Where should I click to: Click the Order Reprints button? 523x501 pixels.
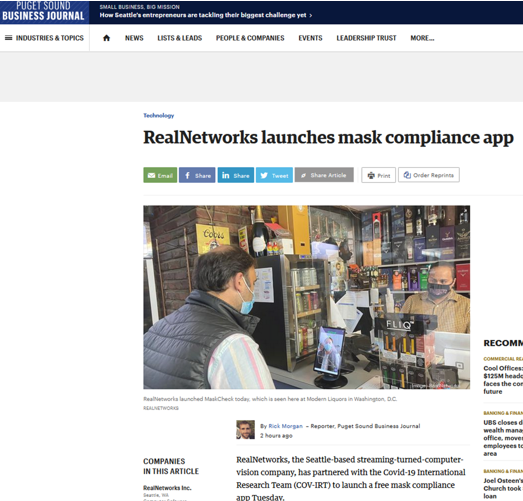(x=429, y=175)
